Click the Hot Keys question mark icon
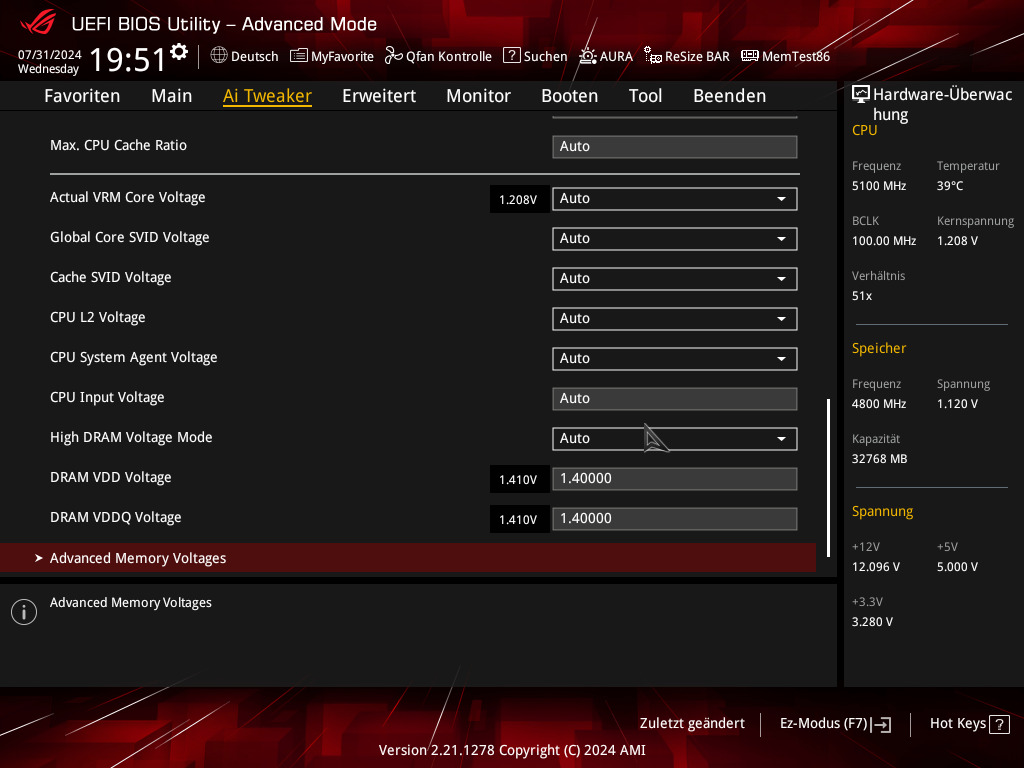The height and width of the screenshot is (768, 1024). coord(999,724)
